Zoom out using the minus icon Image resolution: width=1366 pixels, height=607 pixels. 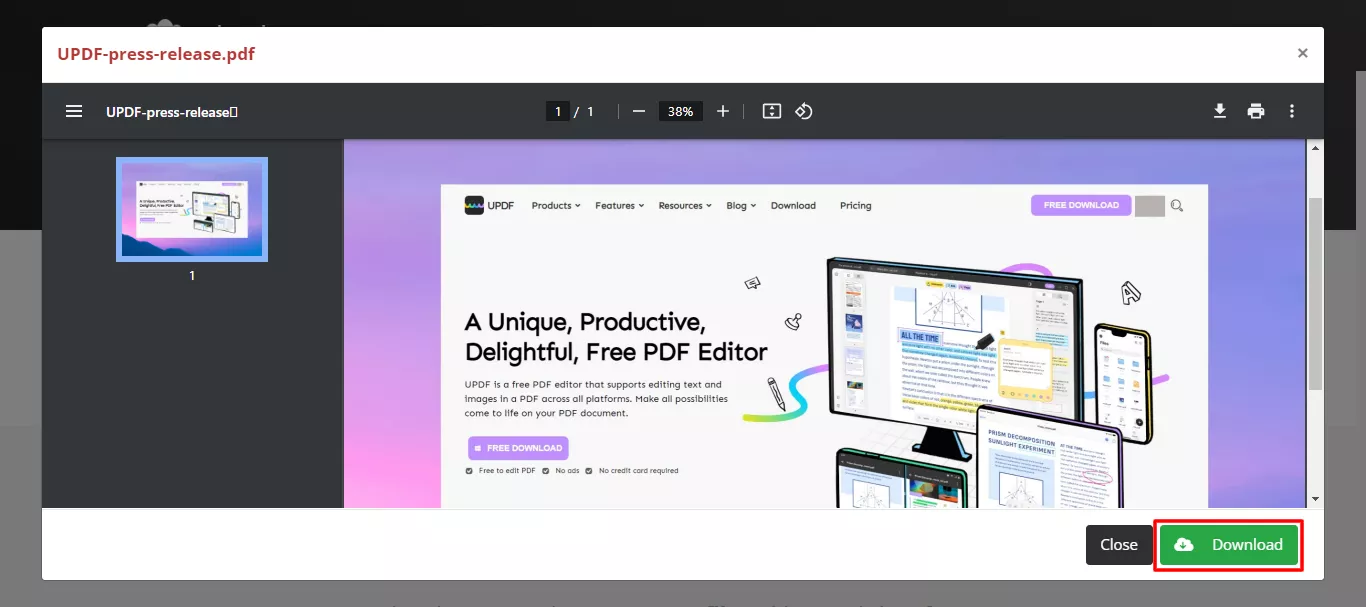pyautogui.click(x=638, y=111)
